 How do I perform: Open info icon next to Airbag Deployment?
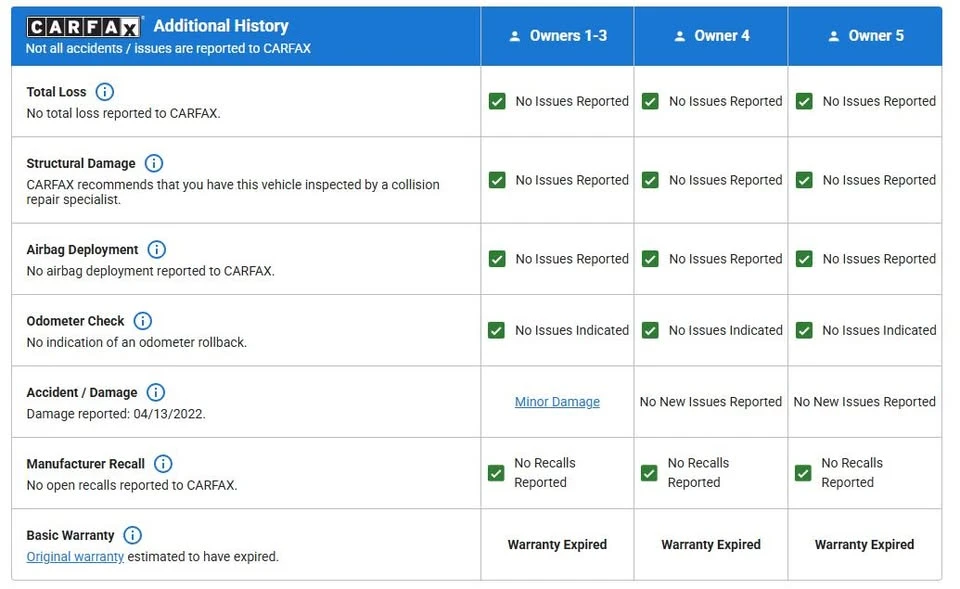pos(157,250)
